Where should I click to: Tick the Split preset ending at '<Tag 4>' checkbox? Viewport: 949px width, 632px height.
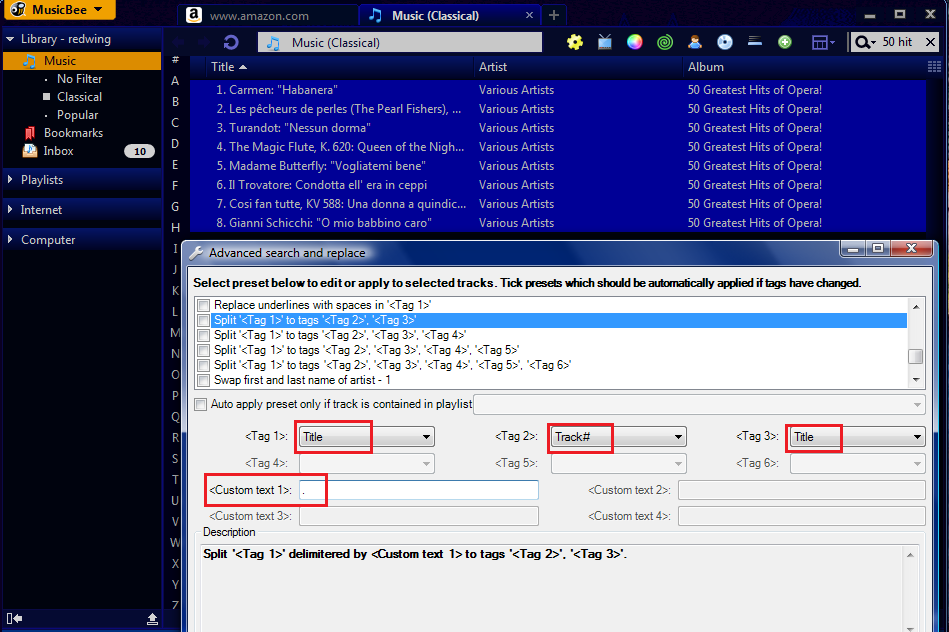pyautogui.click(x=203, y=335)
